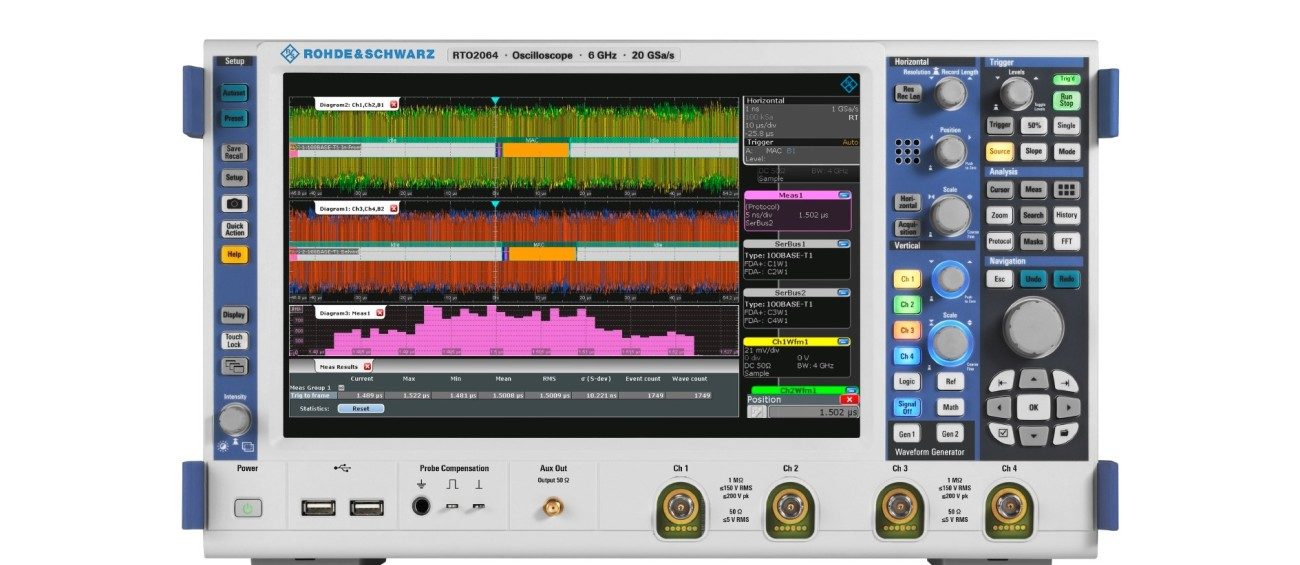Click the Logic key
Viewport: 1300px width, 565px height.
pos(907,381)
